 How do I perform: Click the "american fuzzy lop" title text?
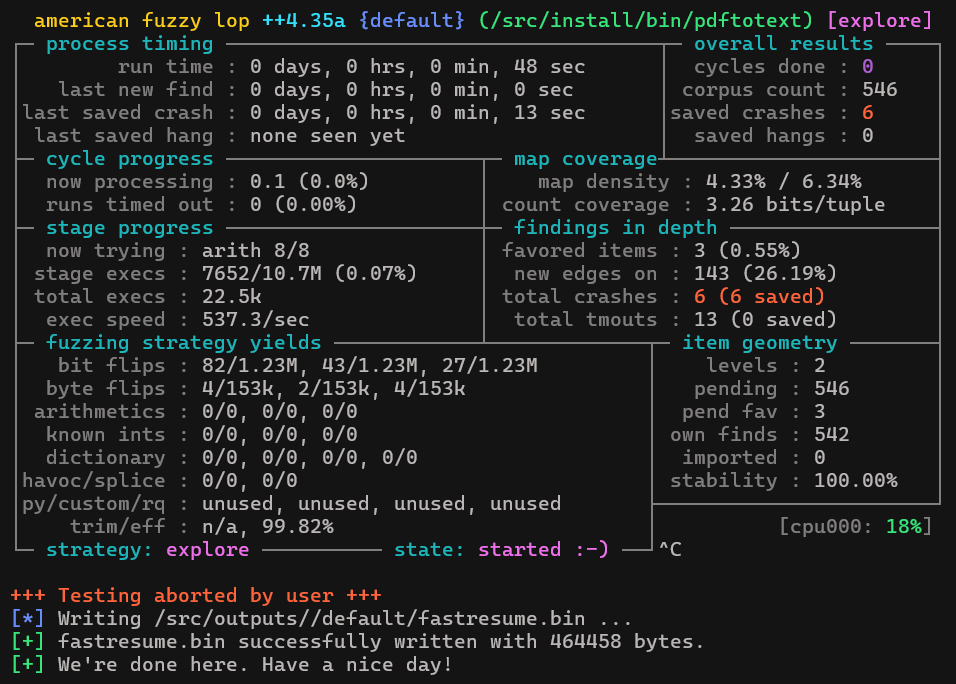tap(141, 20)
